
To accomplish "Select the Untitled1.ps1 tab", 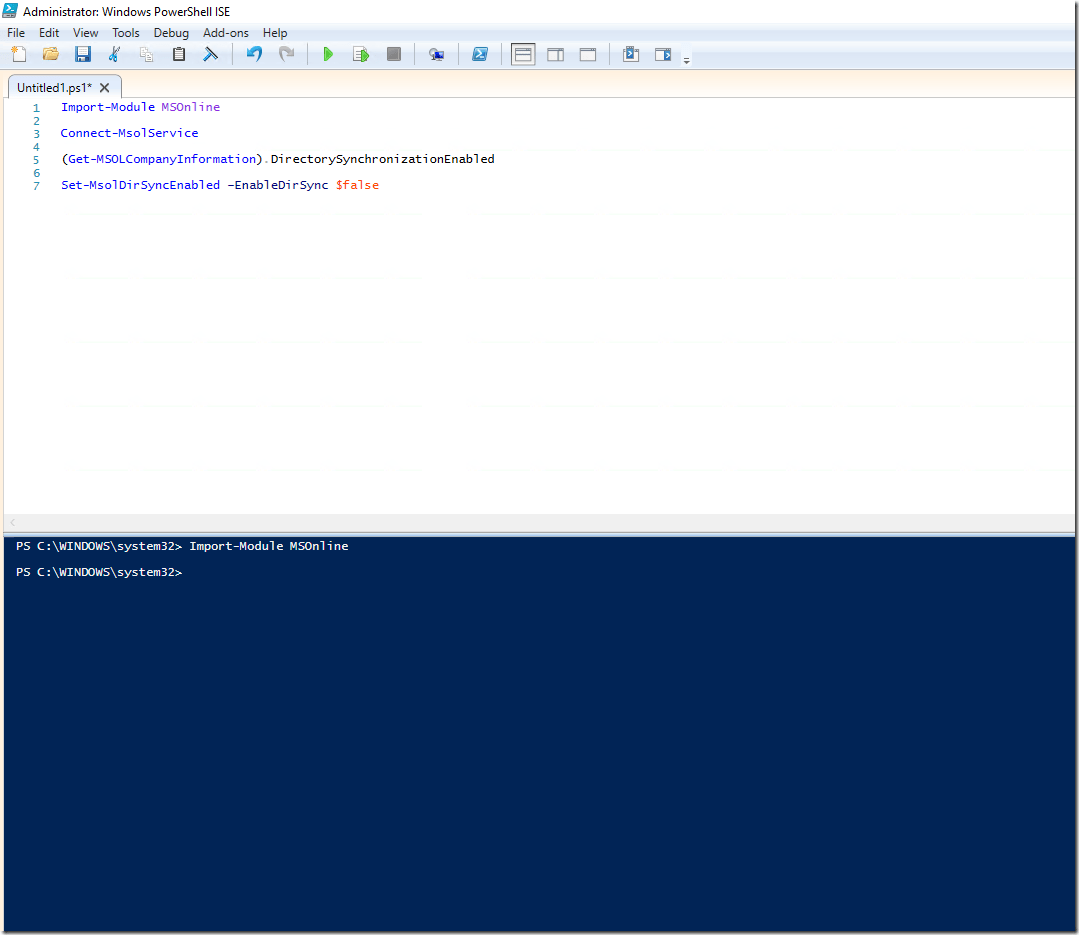I will [55, 87].
